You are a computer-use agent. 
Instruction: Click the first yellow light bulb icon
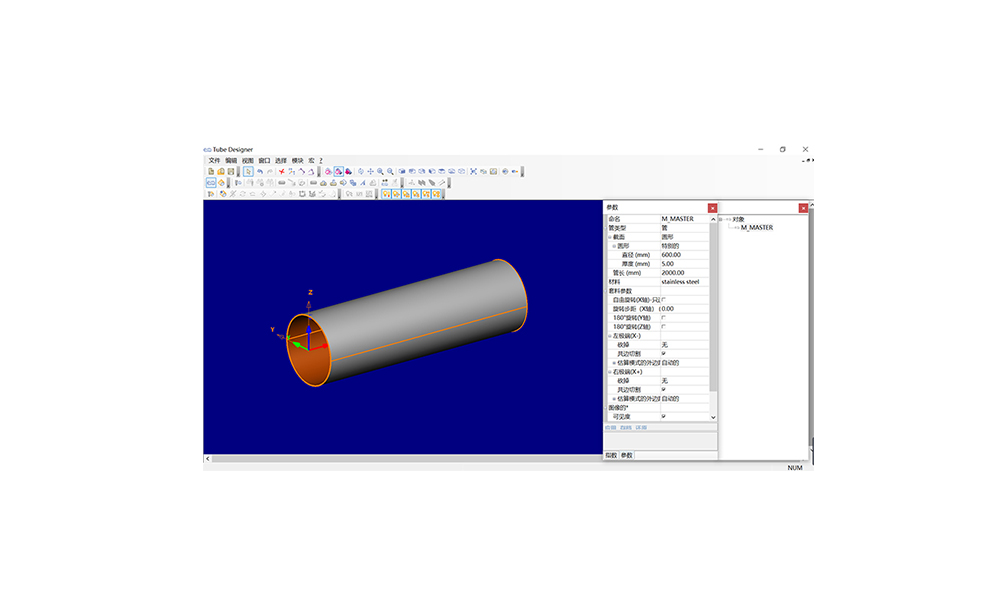[386, 194]
